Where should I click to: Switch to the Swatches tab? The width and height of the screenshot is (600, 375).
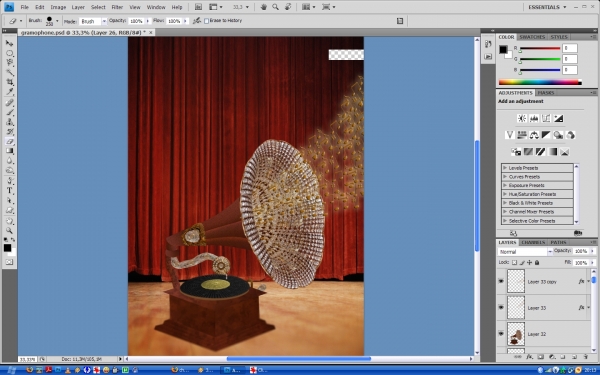532,37
